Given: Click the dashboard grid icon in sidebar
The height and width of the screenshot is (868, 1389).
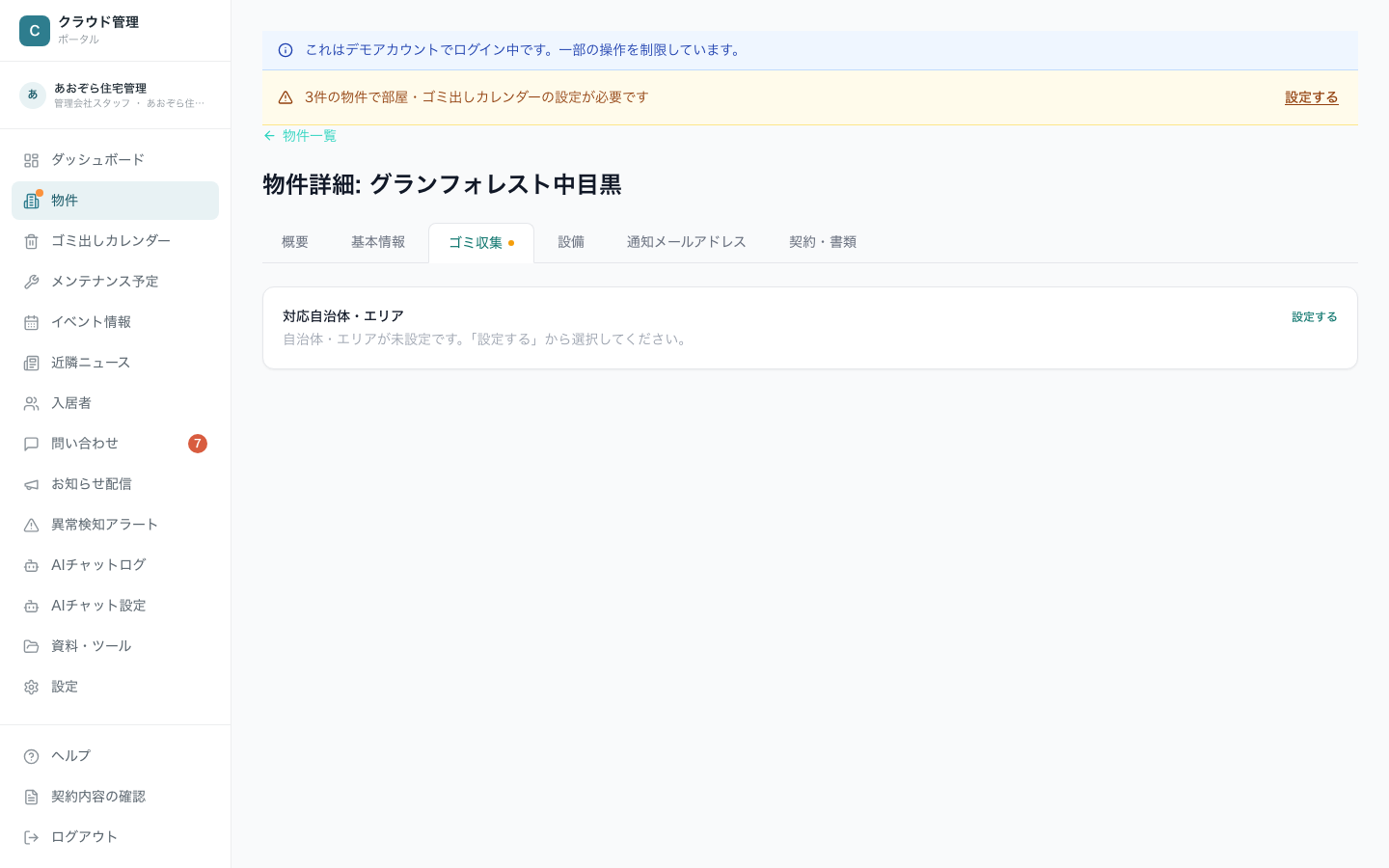Looking at the screenshot, I should tap(31, 160).
